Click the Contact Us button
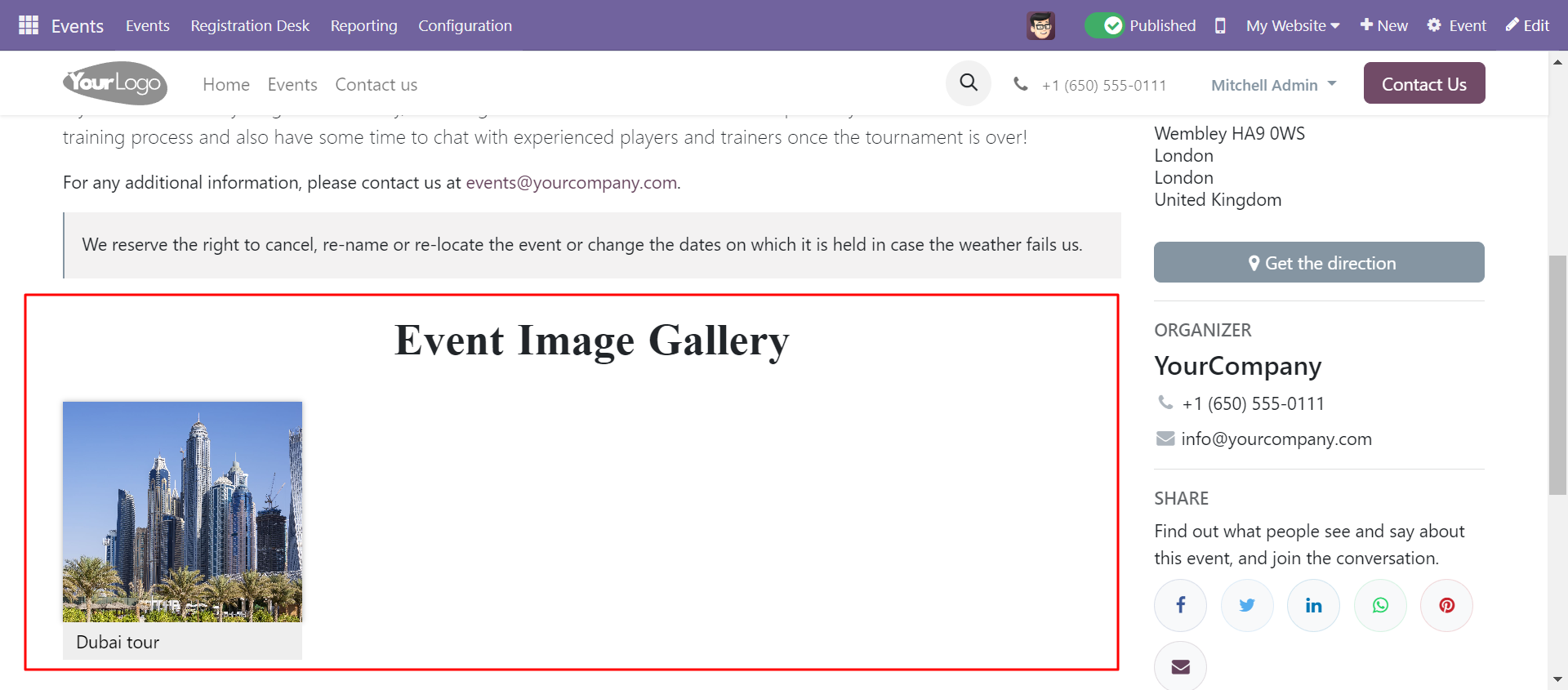 1423,83
